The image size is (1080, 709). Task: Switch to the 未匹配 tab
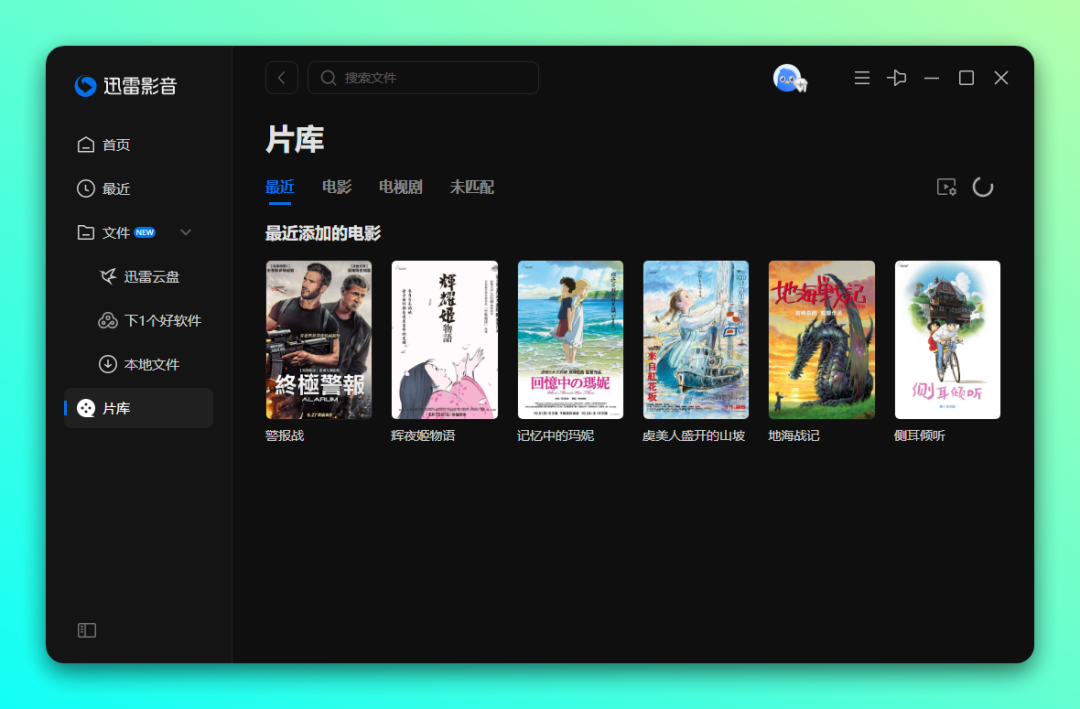tap(472, 187)
